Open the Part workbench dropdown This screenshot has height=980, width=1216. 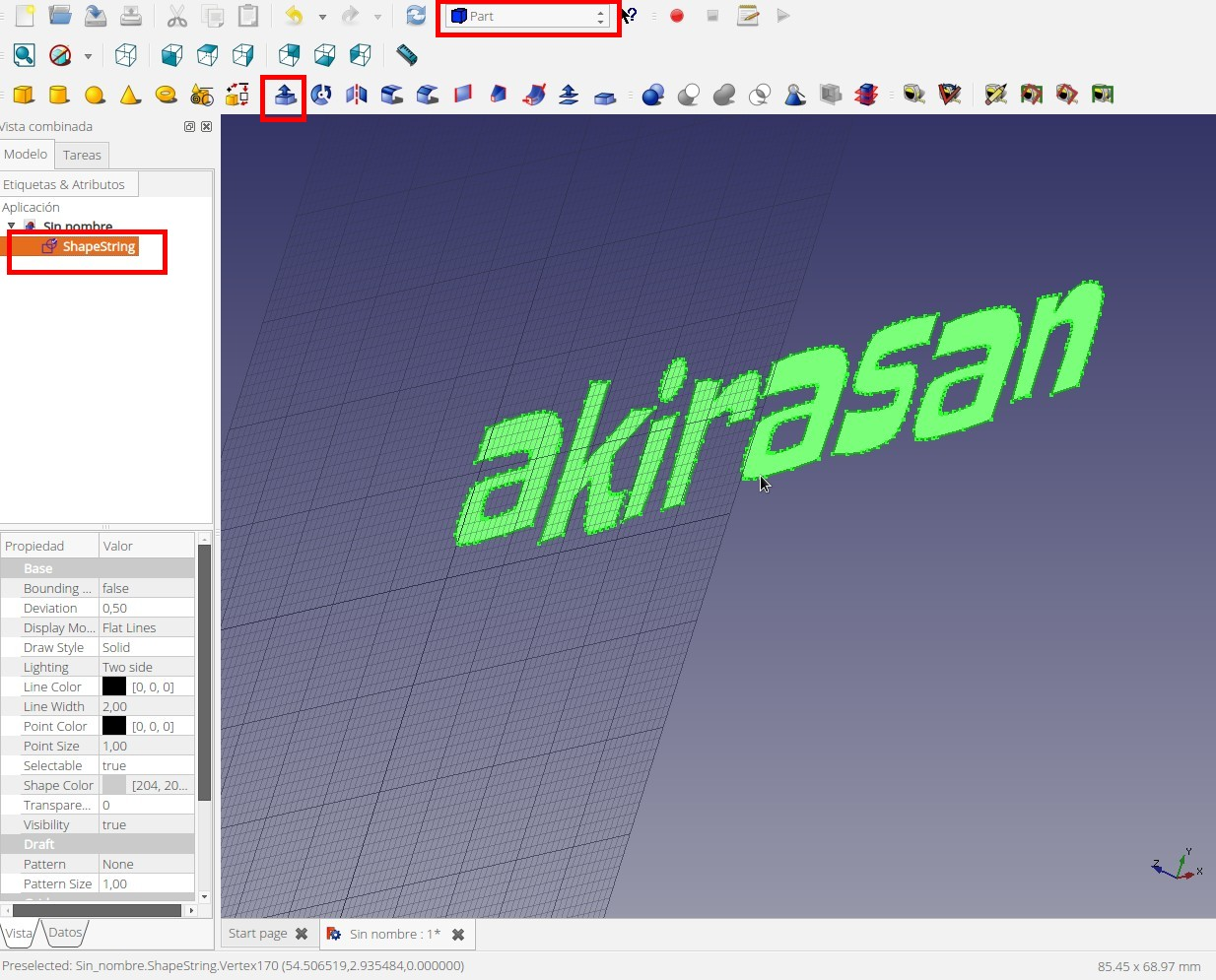point(527,17)
